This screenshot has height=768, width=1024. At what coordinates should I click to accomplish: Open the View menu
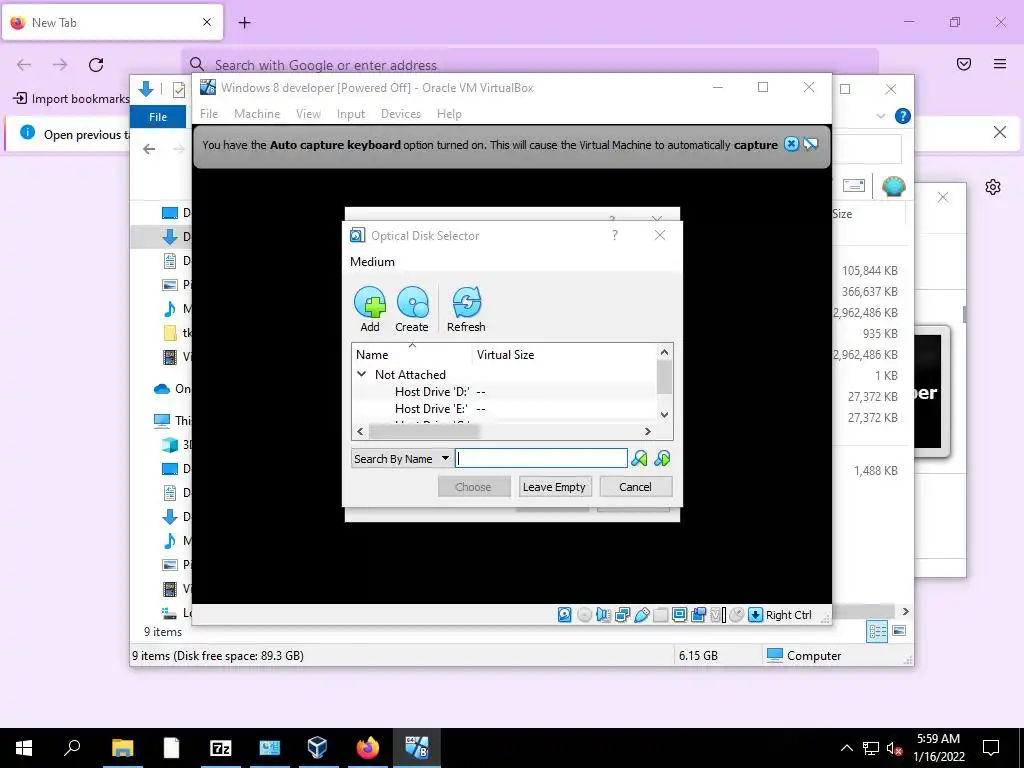tap(308, 114)
